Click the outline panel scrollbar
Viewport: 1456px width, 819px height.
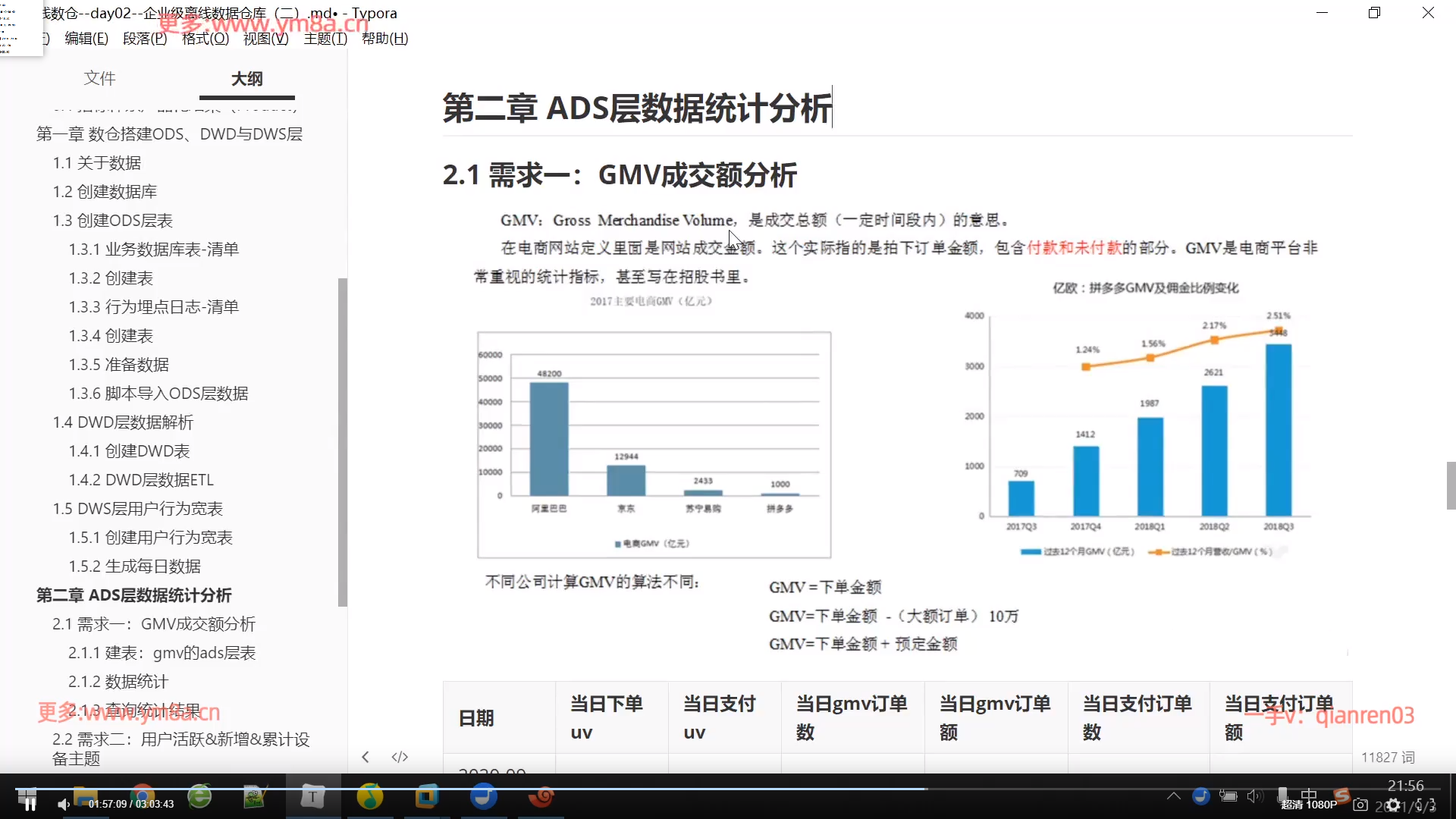pyautogui.click(x=342, y=440)
